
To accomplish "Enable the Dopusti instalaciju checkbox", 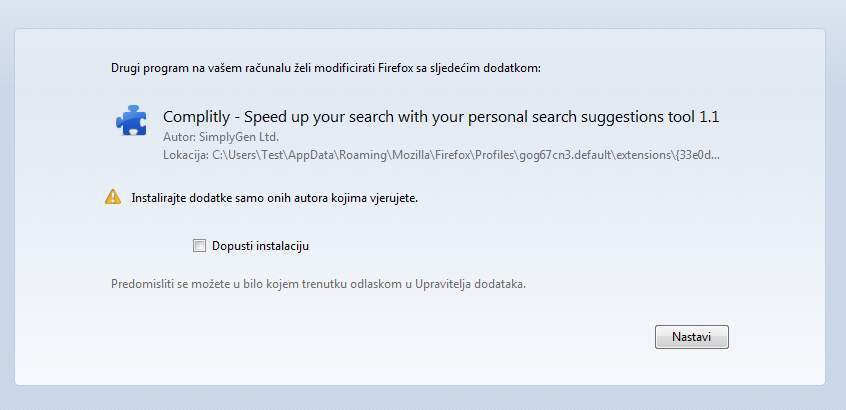I will pyautogui.click(x=199, y=245).
